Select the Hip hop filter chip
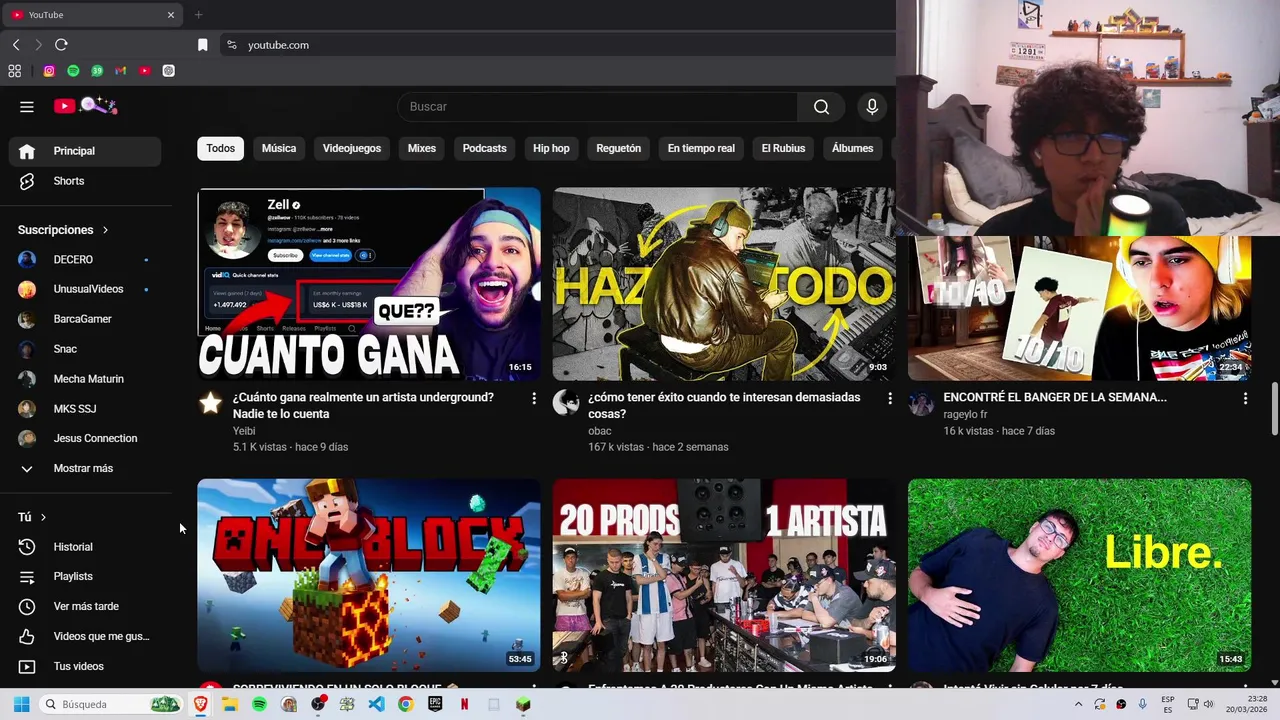This screenshot has height=720, width=1280. pos(551,148)
